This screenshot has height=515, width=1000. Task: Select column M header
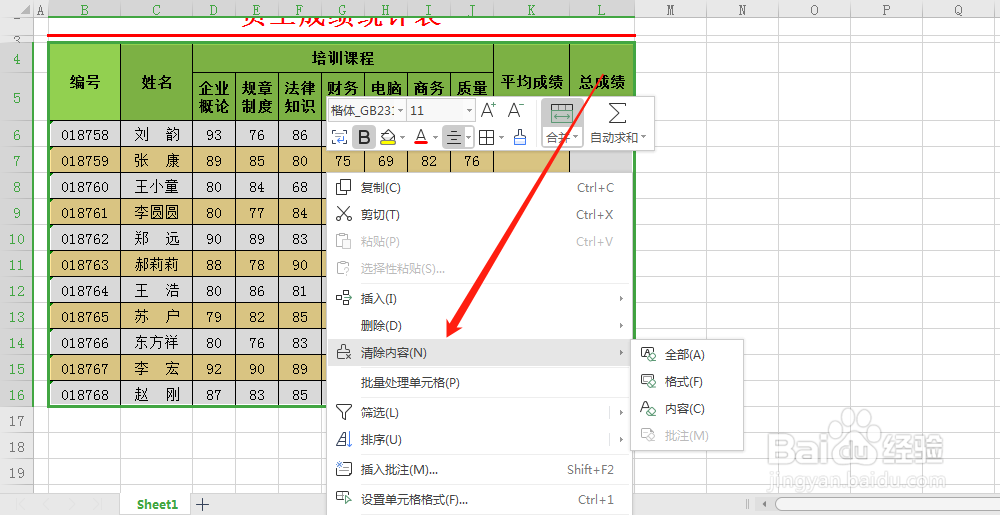(x=670, y=10)
